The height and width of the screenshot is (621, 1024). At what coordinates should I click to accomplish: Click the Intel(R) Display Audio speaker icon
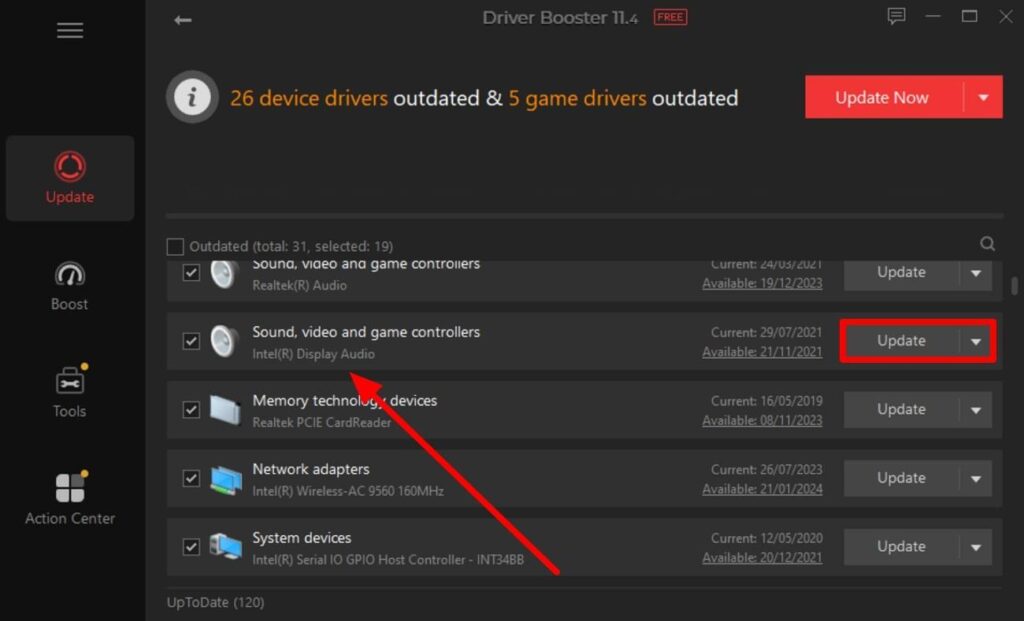coord(224,341)
